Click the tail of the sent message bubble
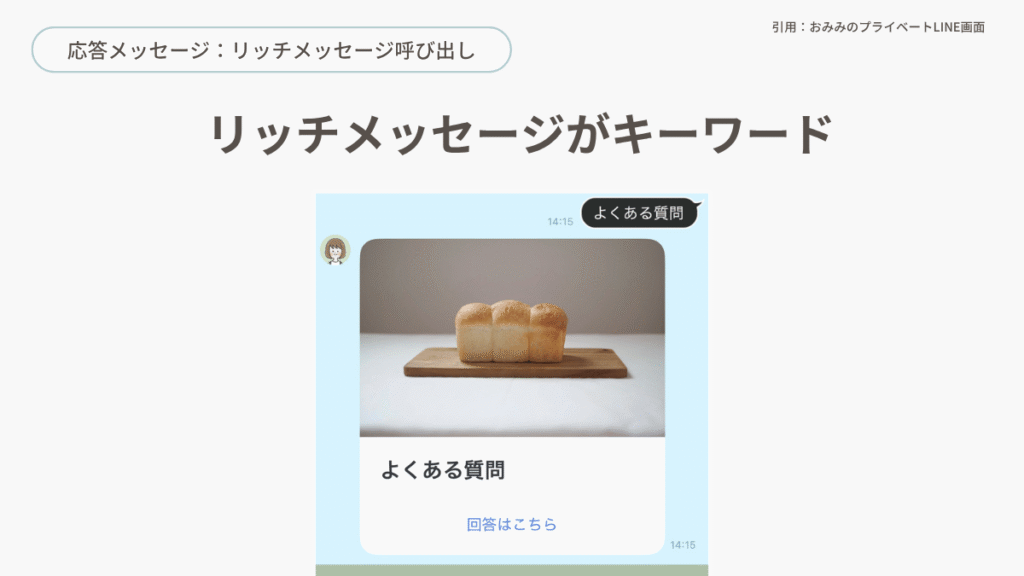Screen dimensions: 1024x576 (697, 205)
